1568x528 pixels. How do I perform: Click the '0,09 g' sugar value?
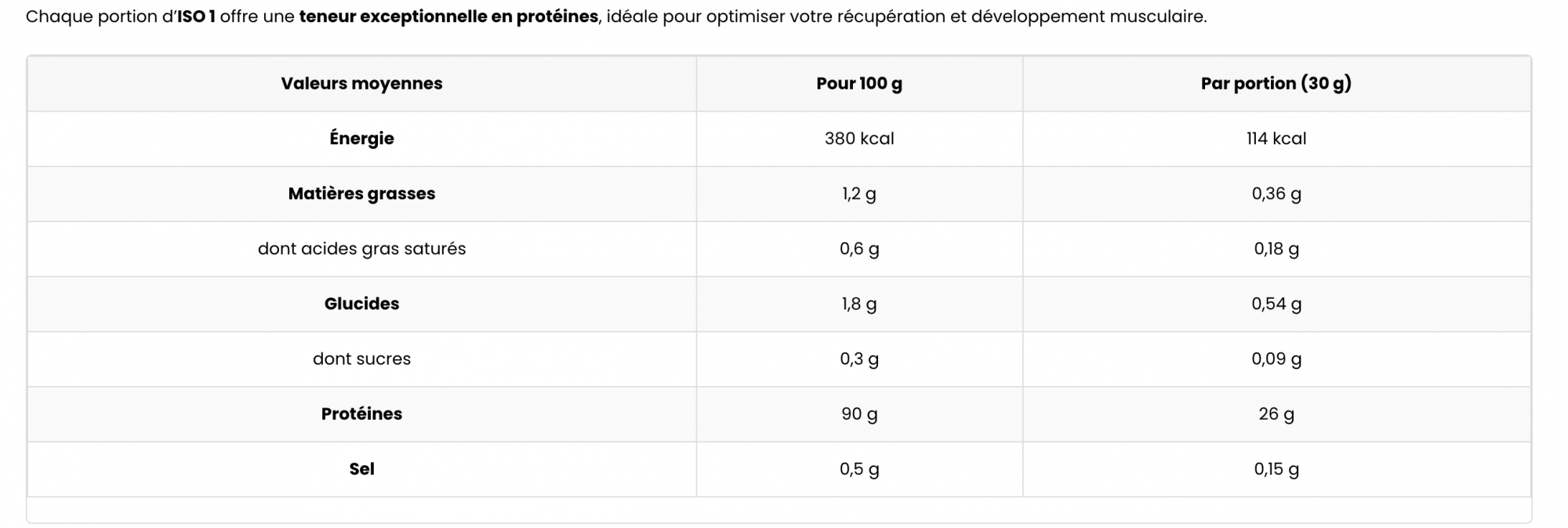click(1276, 359)
